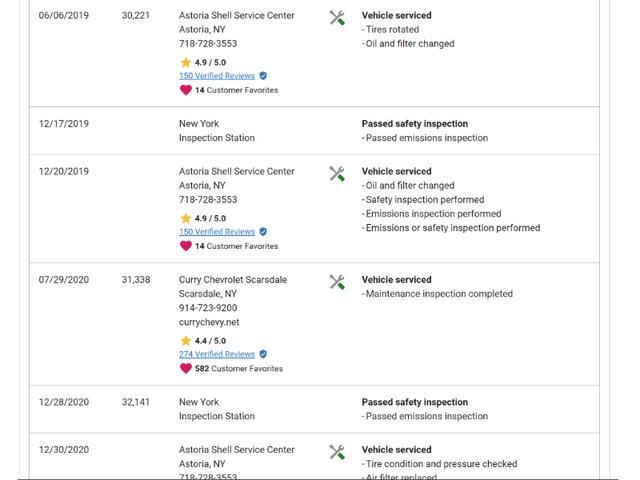The height and width of the screenshot is (480, 640).
Task: Select 'Safety inspection performed' detail line
Action: pyautogui.click(x=423, y=200)
